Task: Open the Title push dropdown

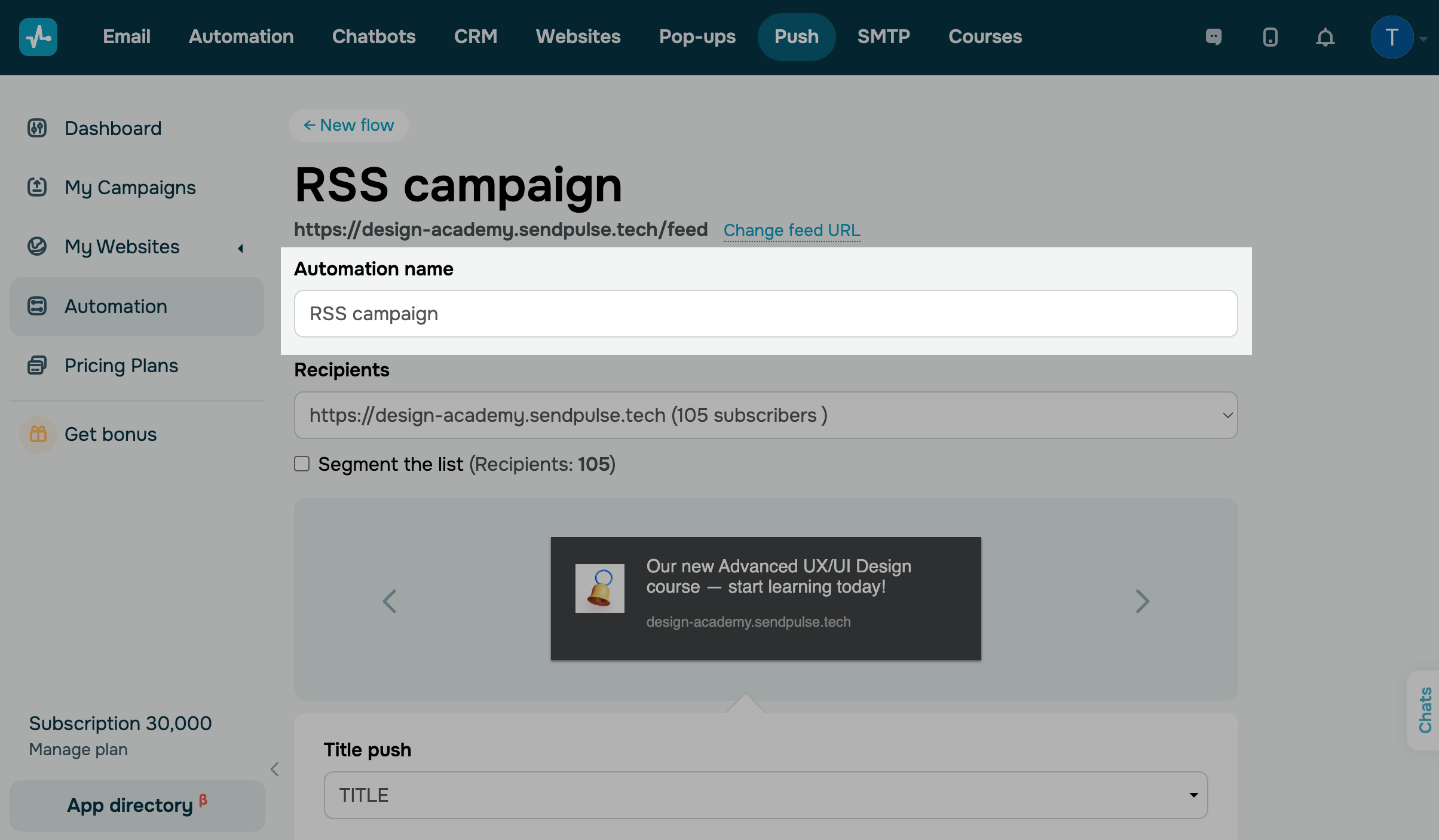Action: coord(766,795)
